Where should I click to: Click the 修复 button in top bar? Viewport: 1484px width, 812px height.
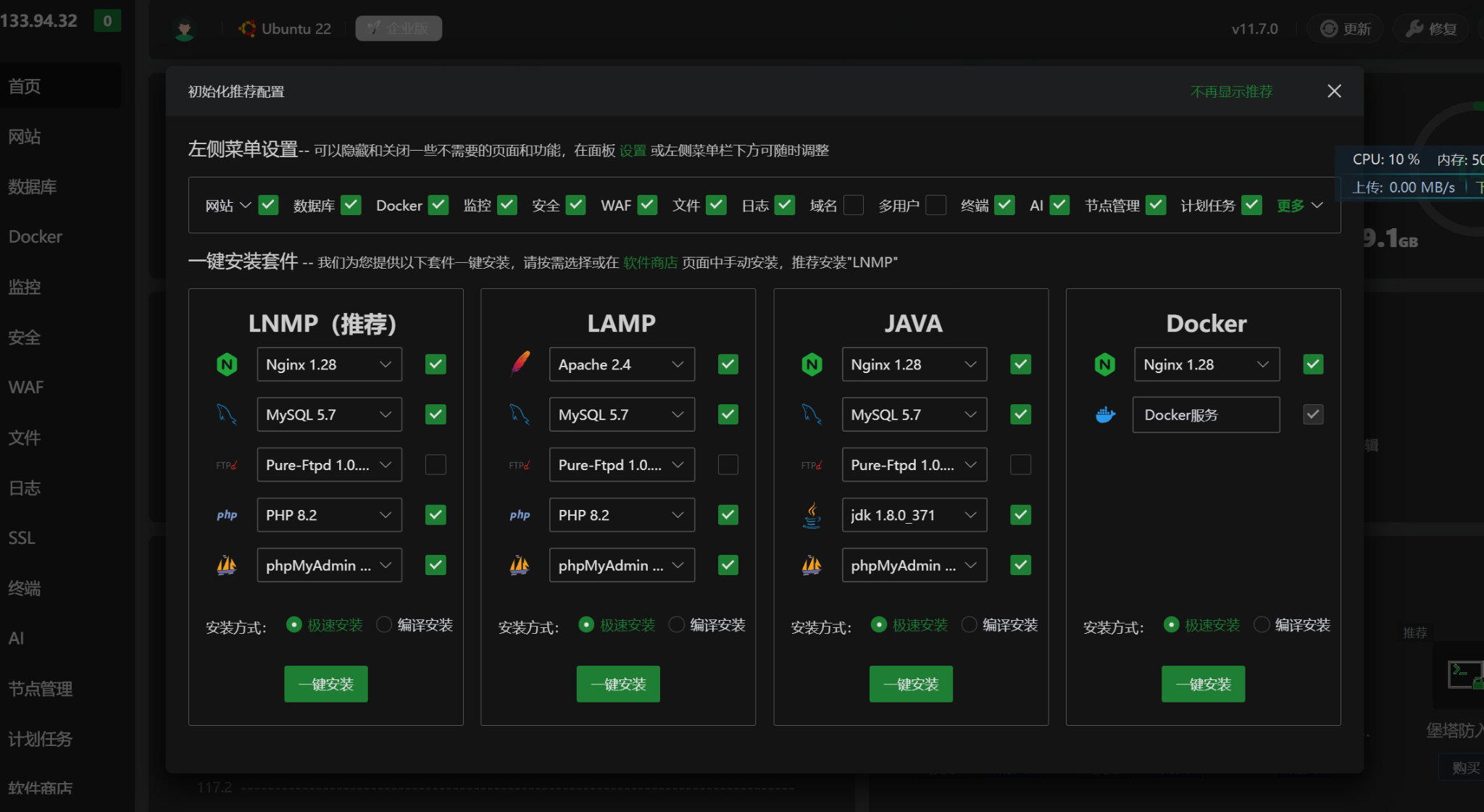point(1431,29)
